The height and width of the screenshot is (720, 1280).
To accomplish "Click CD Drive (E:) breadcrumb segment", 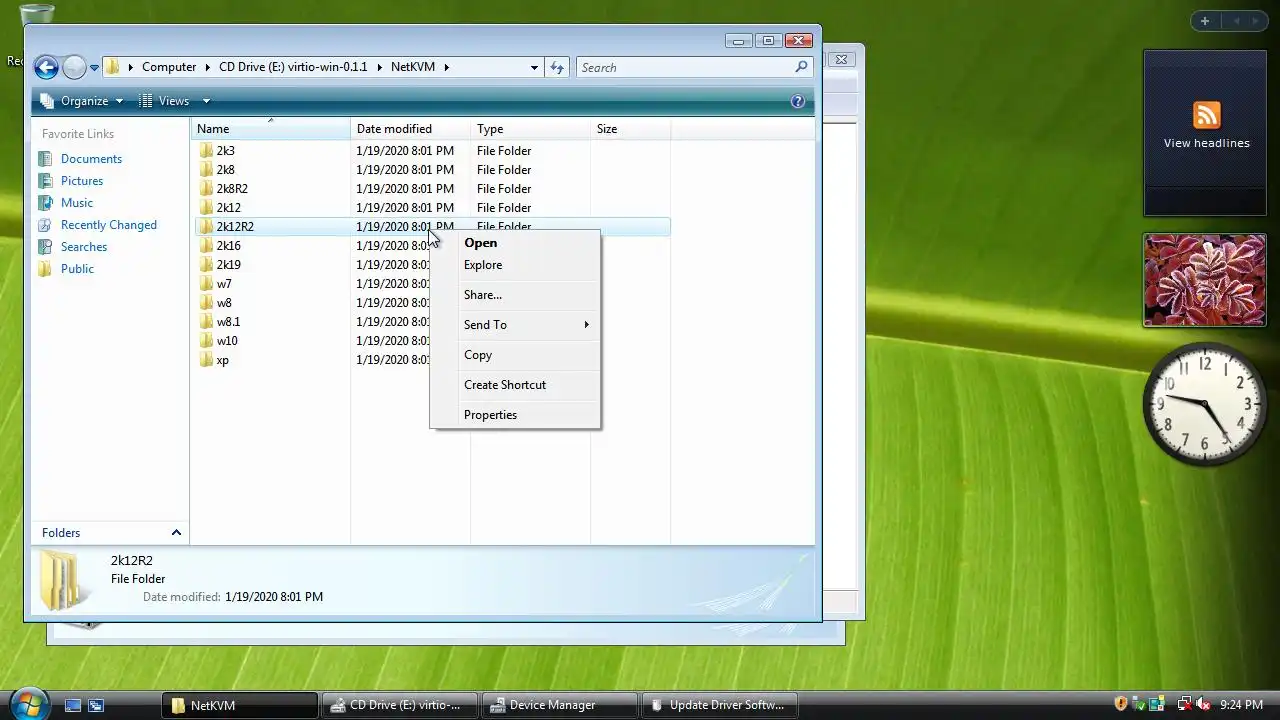I will [293, 67].
